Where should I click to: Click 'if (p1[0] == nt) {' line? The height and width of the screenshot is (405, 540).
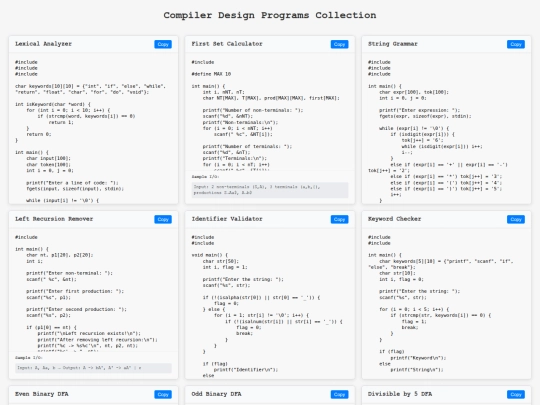pyautogui.click(x=51, y=327)
